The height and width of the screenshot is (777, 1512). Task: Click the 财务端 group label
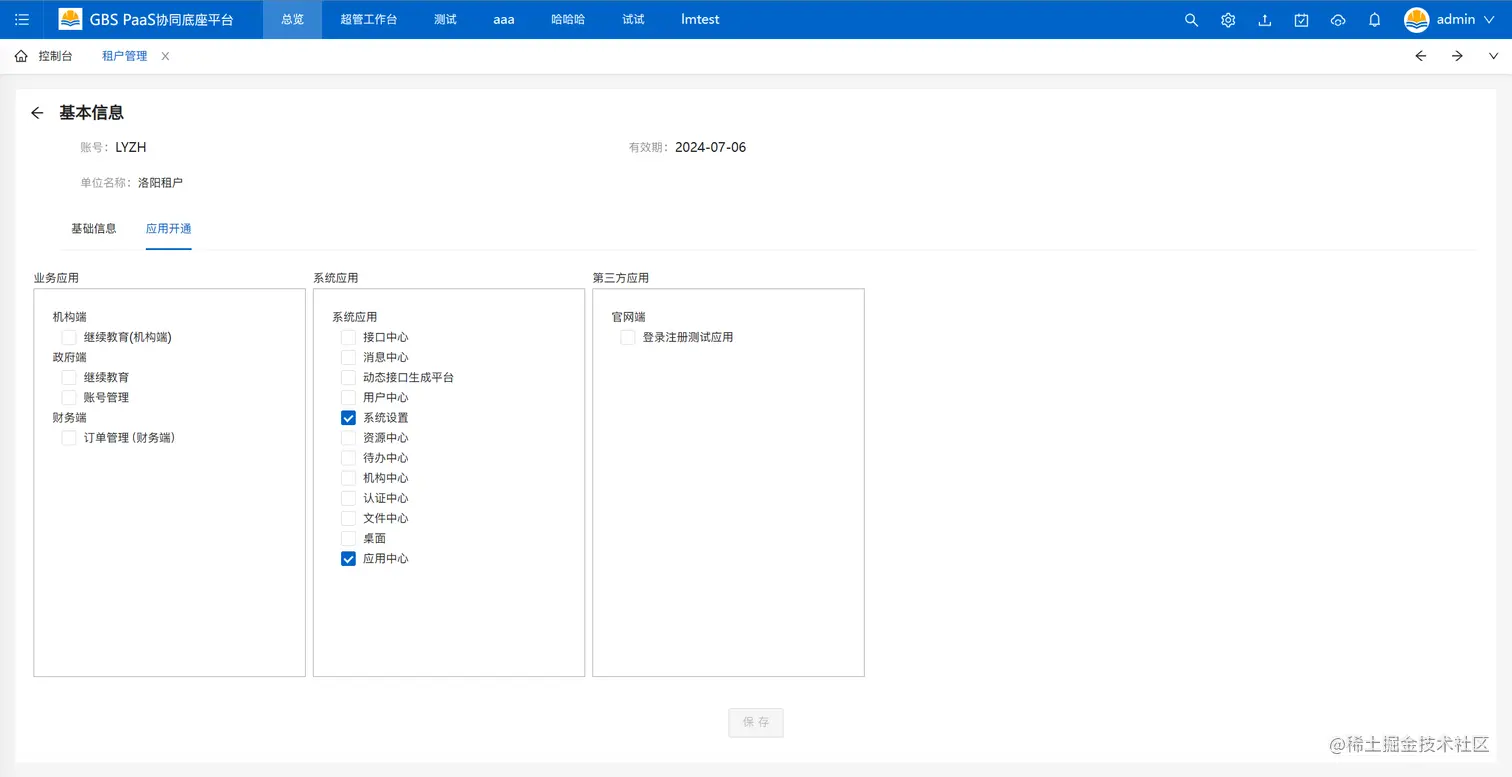tap(70, 417)
